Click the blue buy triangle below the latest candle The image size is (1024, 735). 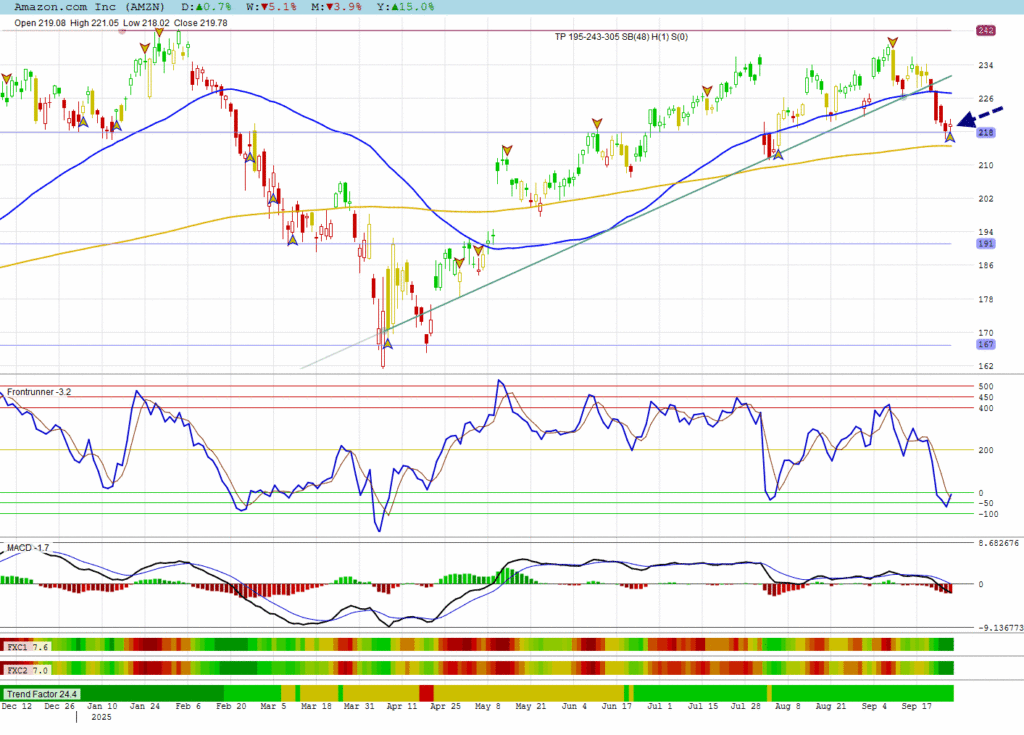tap(950, 137)
